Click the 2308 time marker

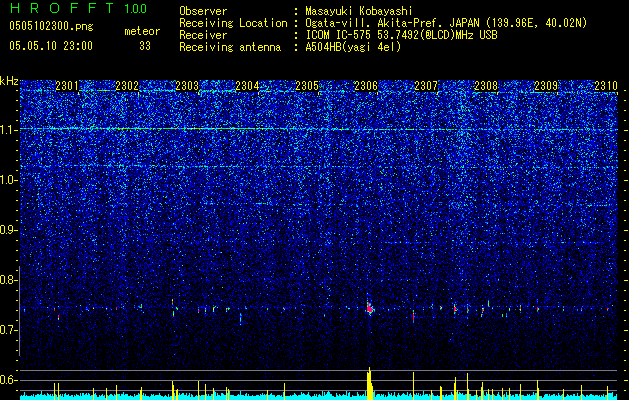486,85
